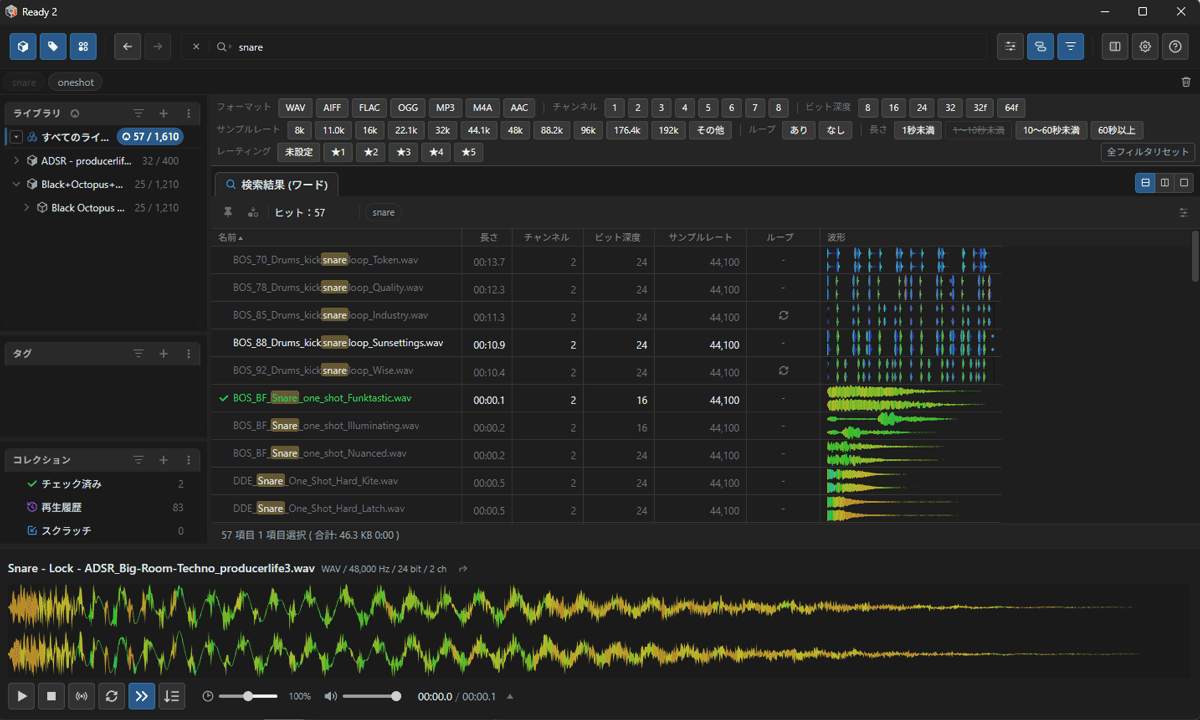Toggle the ★5 rating filter

tap(468, 152)
